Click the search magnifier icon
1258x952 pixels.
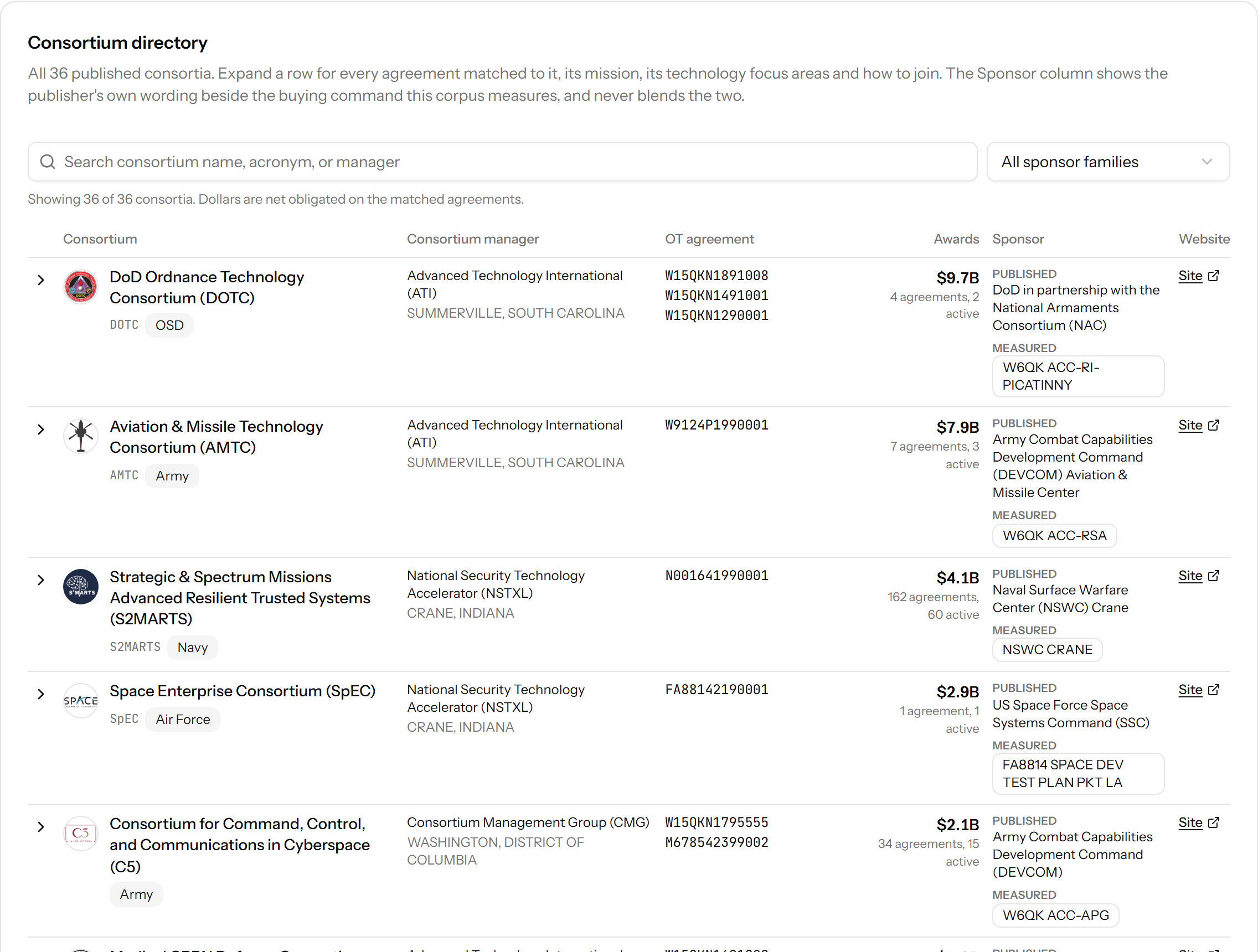pyautogui.click(x=48, y=162)
